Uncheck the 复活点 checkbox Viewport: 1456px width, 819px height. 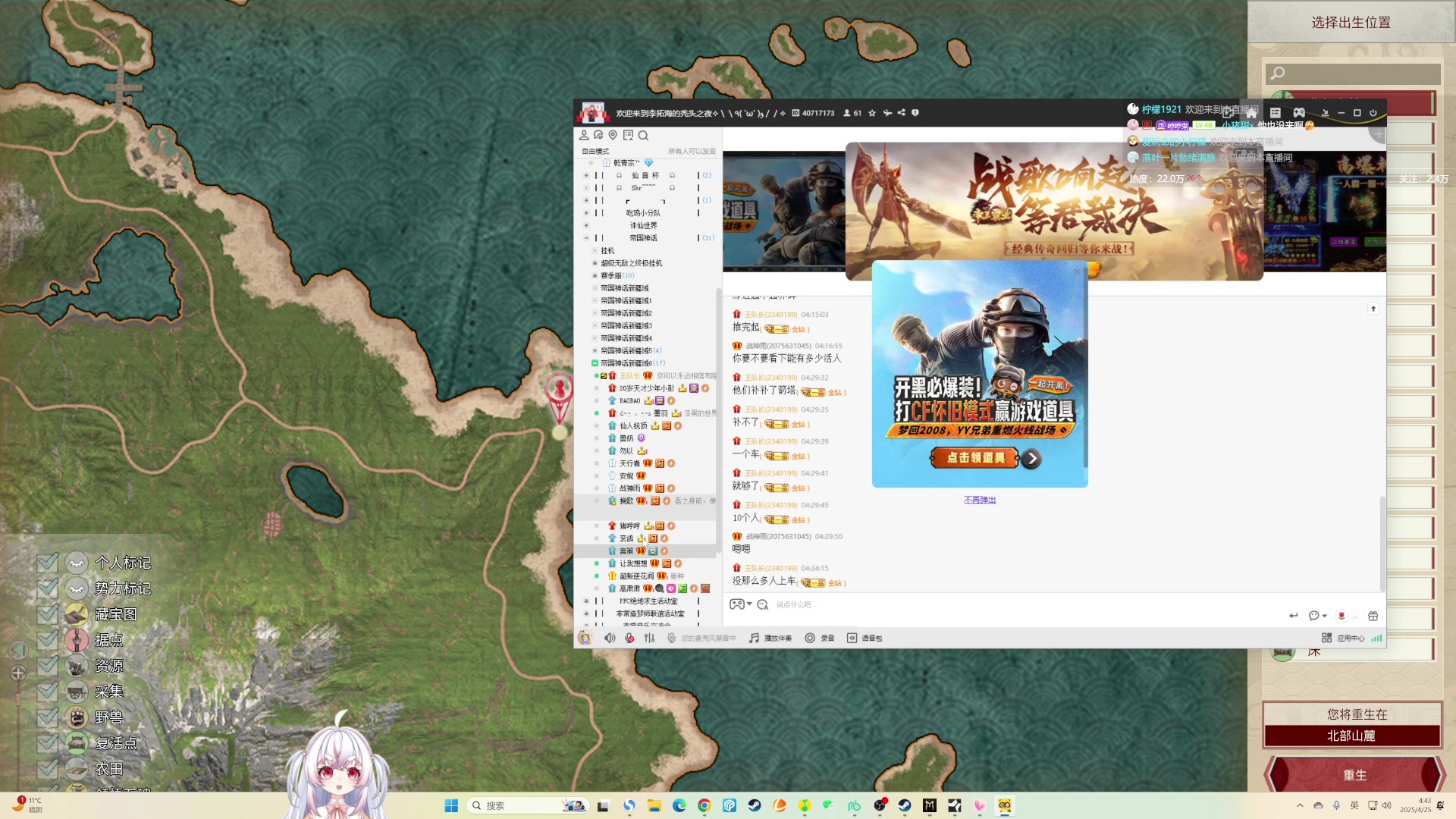48,743
